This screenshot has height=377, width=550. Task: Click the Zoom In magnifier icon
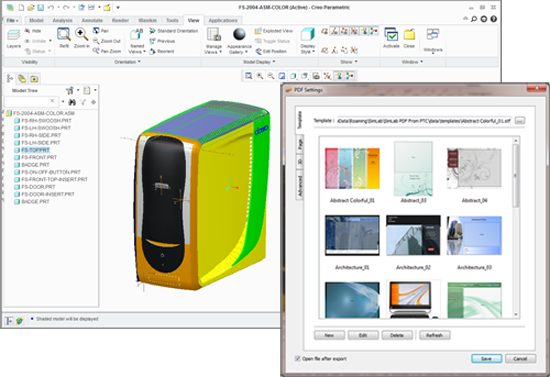point(81,35)
